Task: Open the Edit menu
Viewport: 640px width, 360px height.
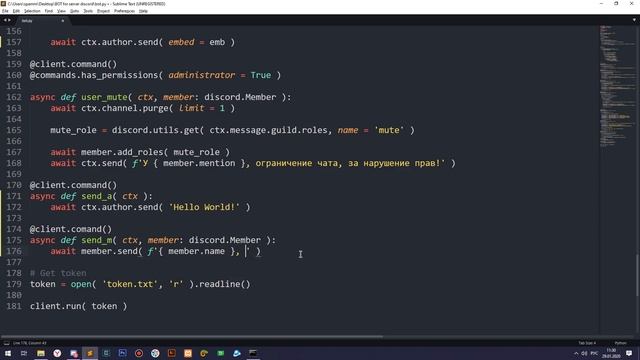Action: click(x=16, y=11)
